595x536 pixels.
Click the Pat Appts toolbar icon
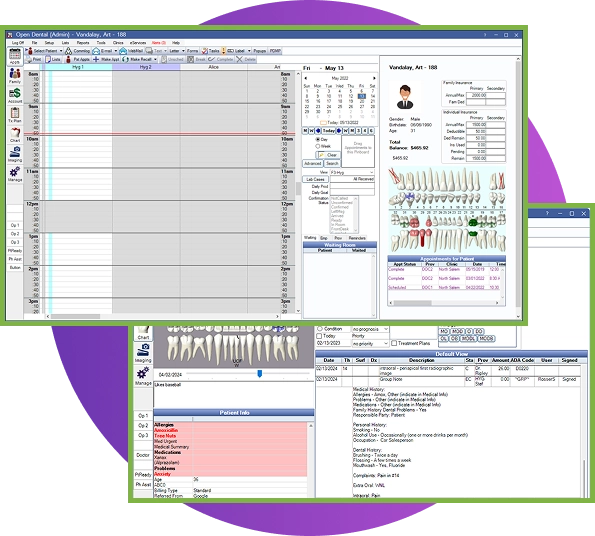click(68, 59)
